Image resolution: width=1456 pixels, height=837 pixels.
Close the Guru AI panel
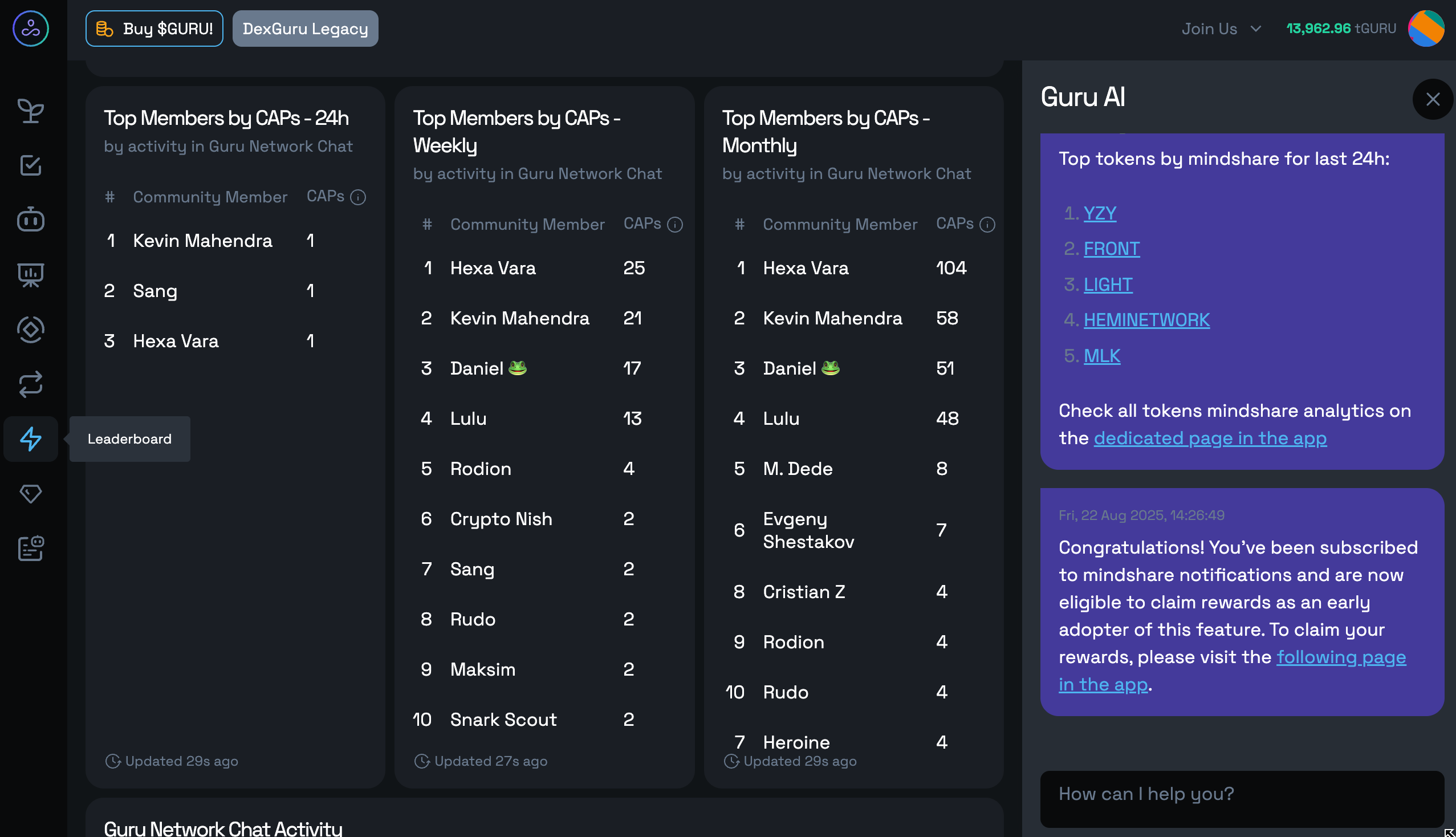click(x=1433, y=99)
